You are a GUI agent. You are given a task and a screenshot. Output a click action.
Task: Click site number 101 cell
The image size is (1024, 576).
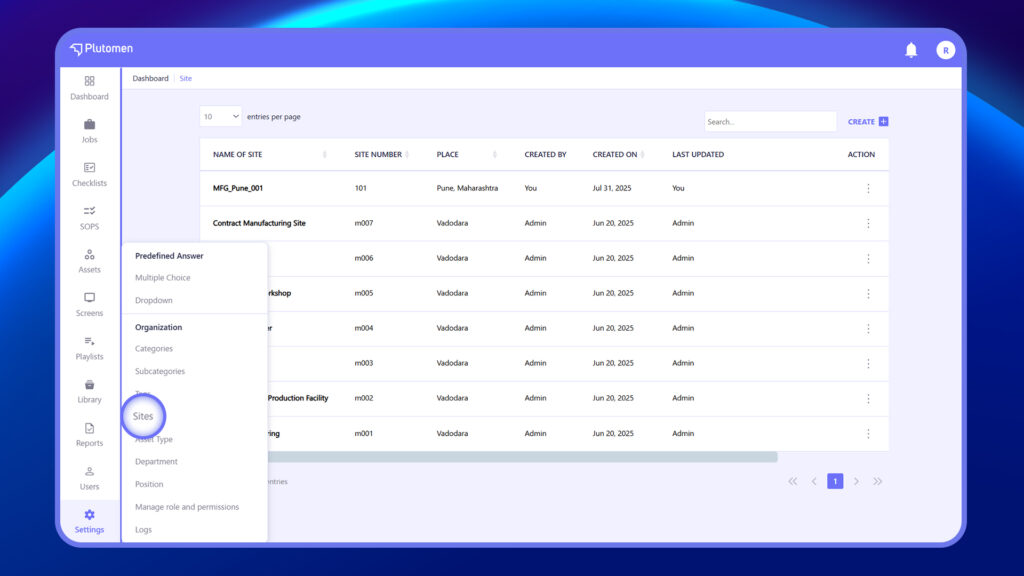(360, 188)
